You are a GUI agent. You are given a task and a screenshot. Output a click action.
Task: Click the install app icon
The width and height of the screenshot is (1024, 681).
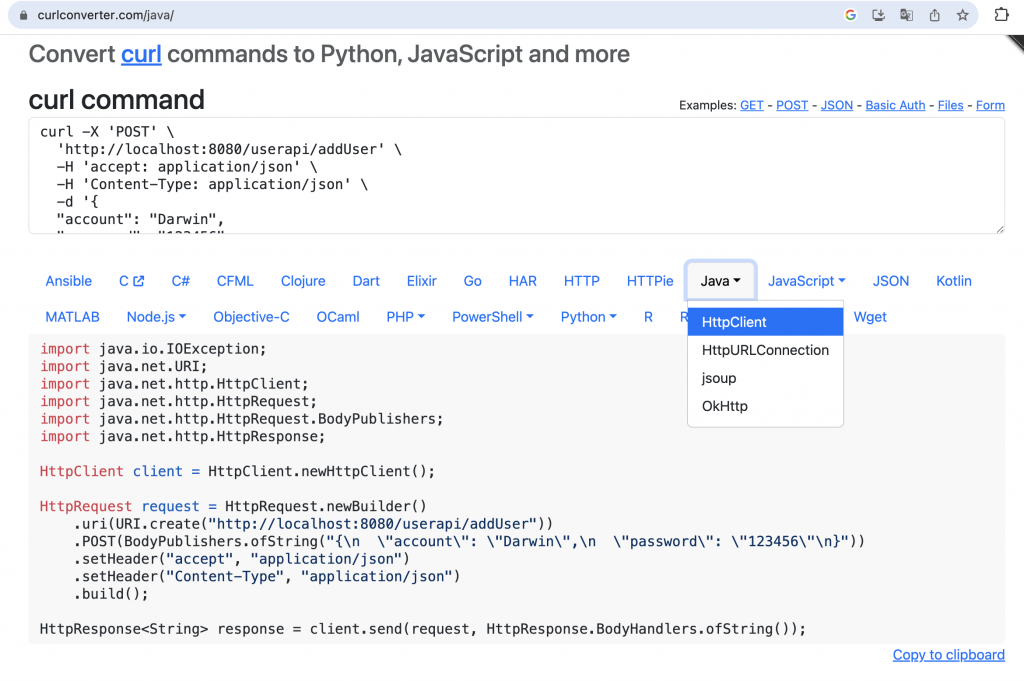point(879,15)
